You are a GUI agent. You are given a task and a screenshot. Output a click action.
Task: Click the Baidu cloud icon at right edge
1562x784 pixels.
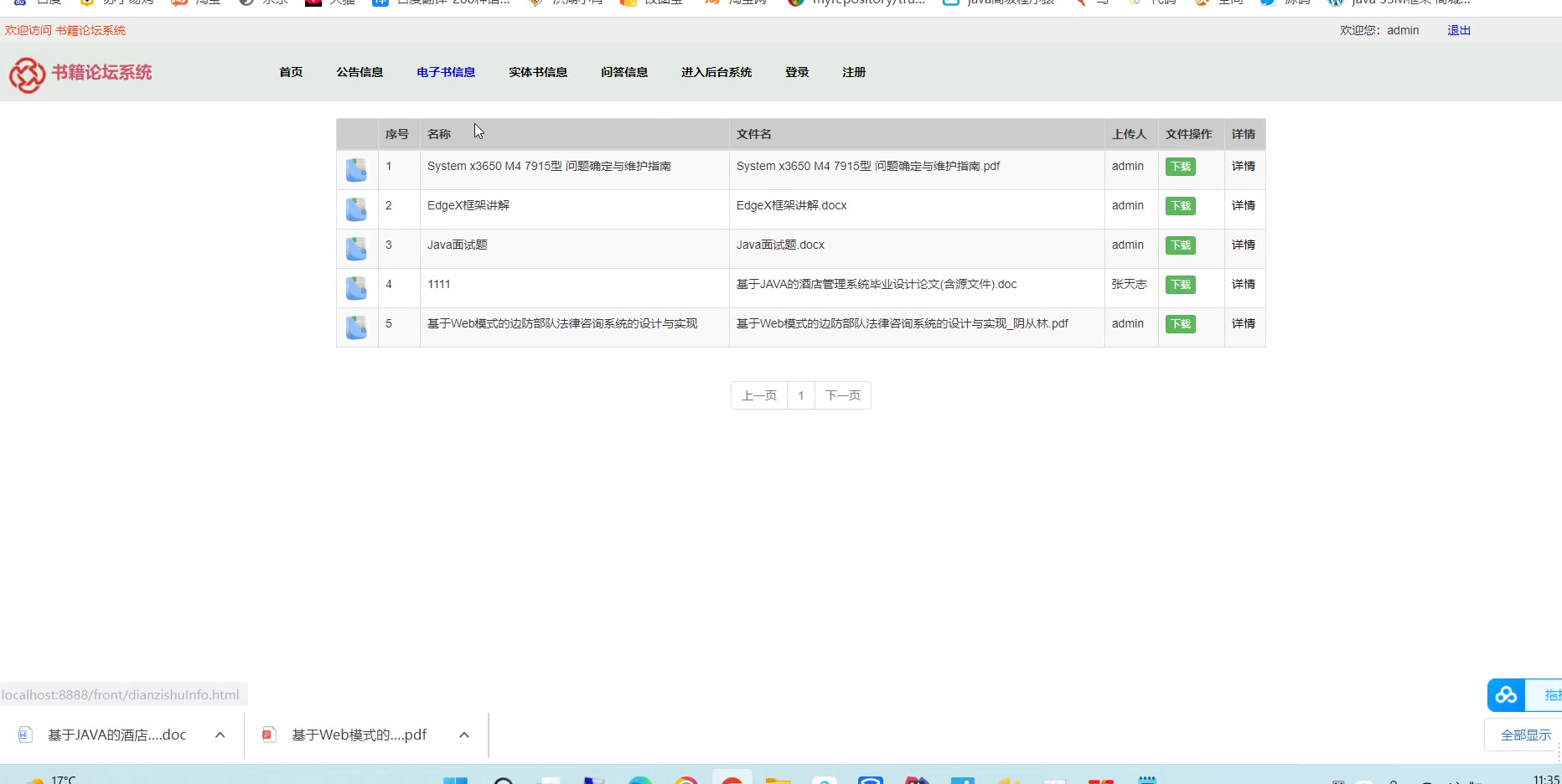click(x=1506, y=695)
